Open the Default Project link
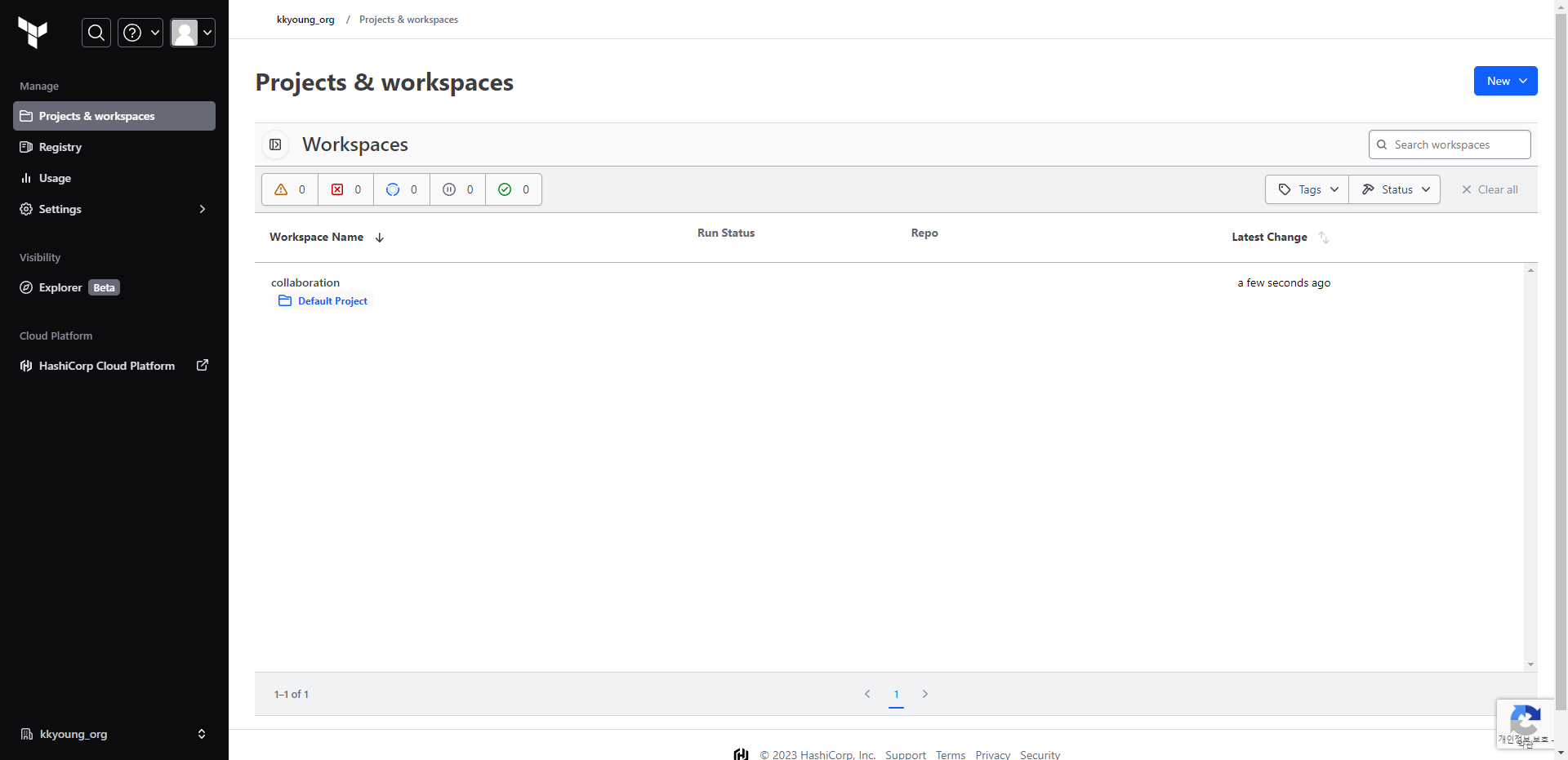This screenshot has height=760, width=1568. pos(323,301)
